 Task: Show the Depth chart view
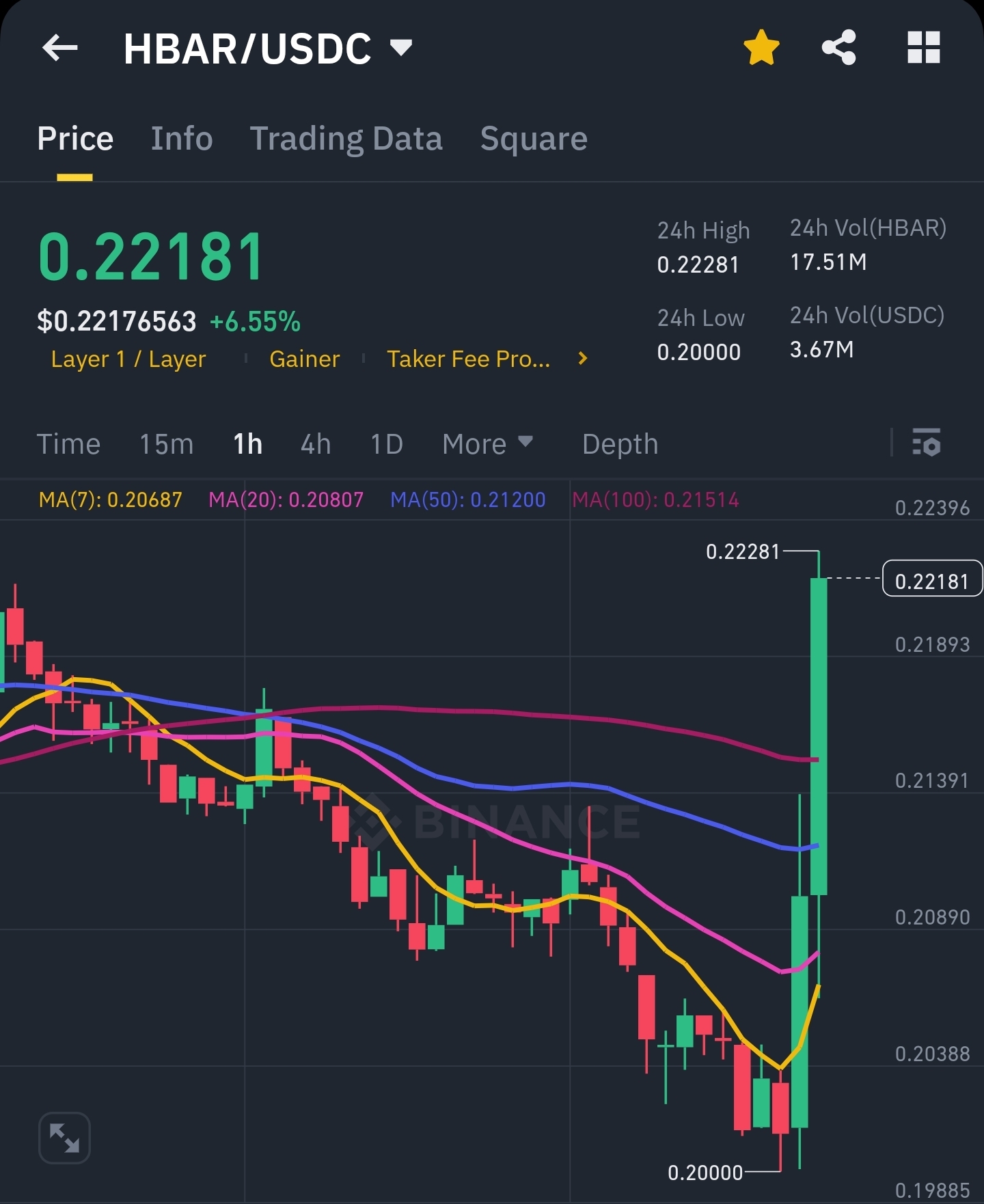pyautogui.click(x=620, y=444)
